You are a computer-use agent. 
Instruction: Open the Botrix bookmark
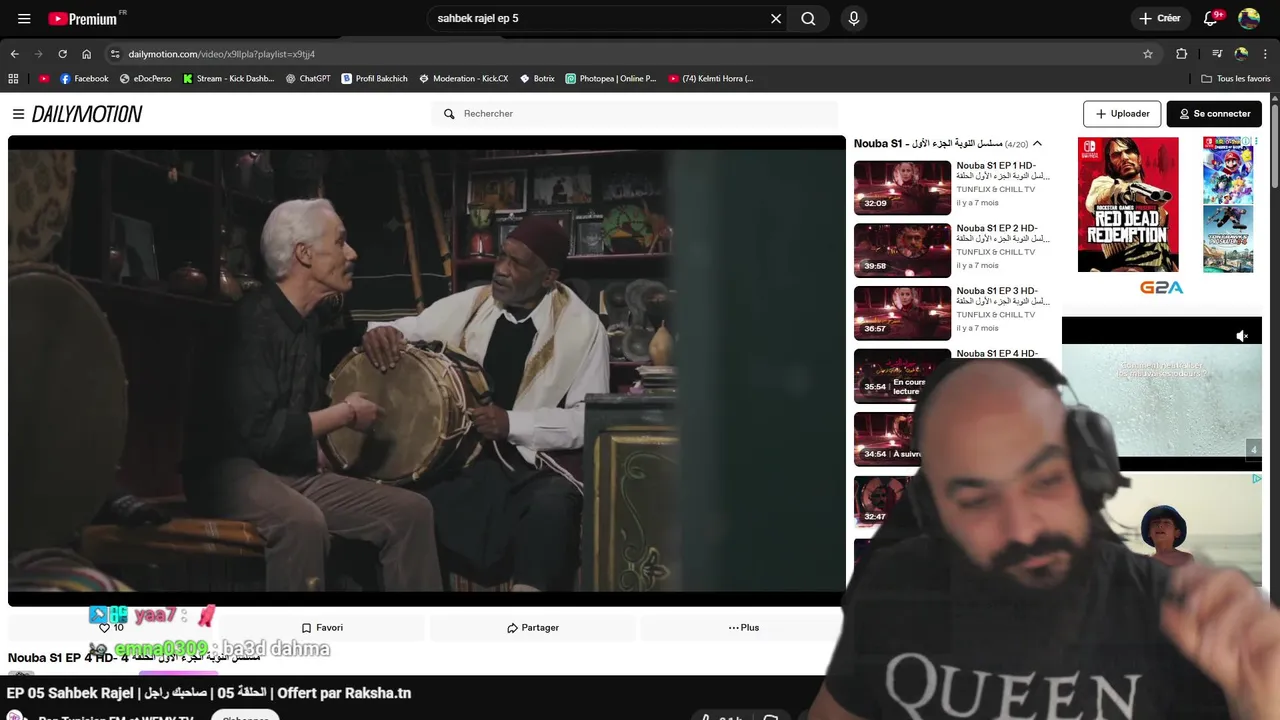(x=537, y=78)
